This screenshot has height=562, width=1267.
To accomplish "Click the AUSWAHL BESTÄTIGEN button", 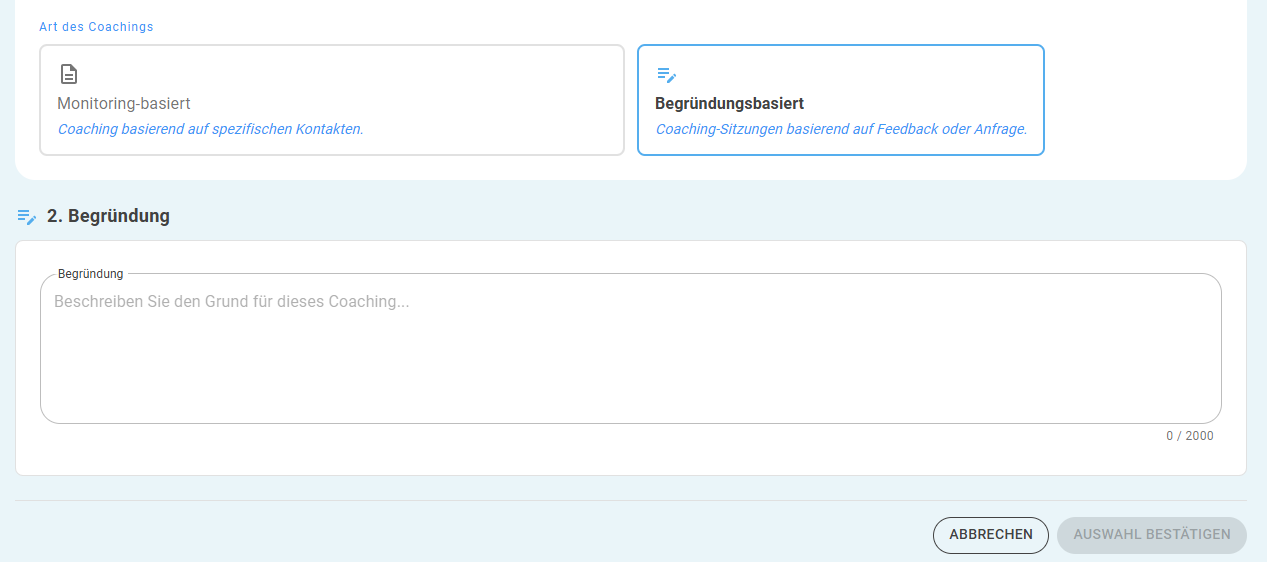I will coord(1152,535).
